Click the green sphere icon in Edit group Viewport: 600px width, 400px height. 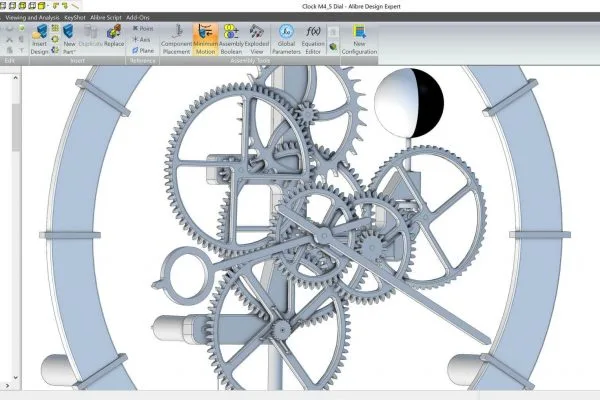21,28
